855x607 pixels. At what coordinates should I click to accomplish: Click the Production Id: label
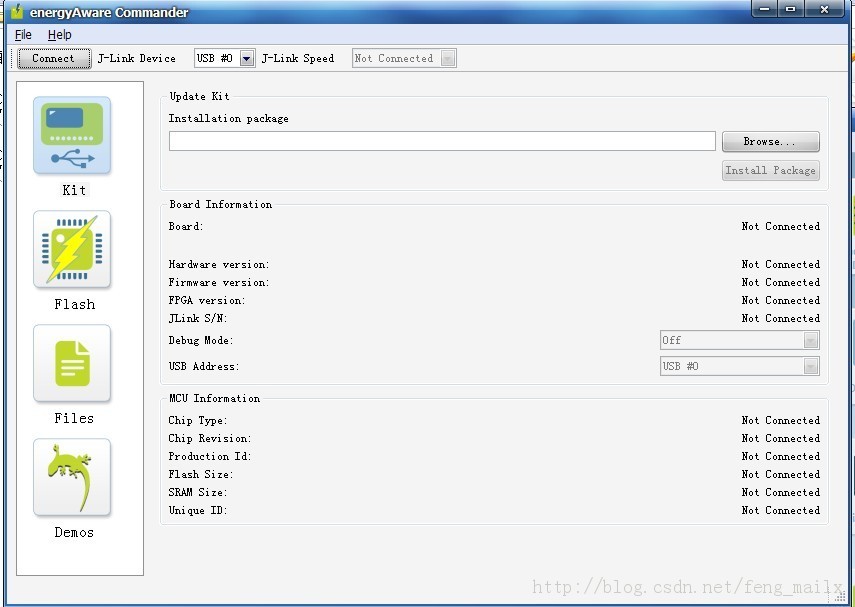tap(210, 456)
